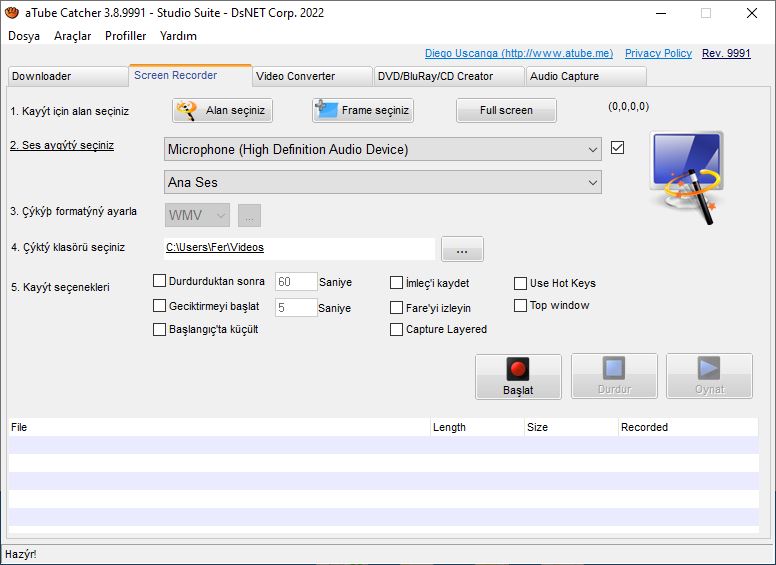The image size is (776, 565).
Task: Click the Rev. 9991 link
Action: 726,53
